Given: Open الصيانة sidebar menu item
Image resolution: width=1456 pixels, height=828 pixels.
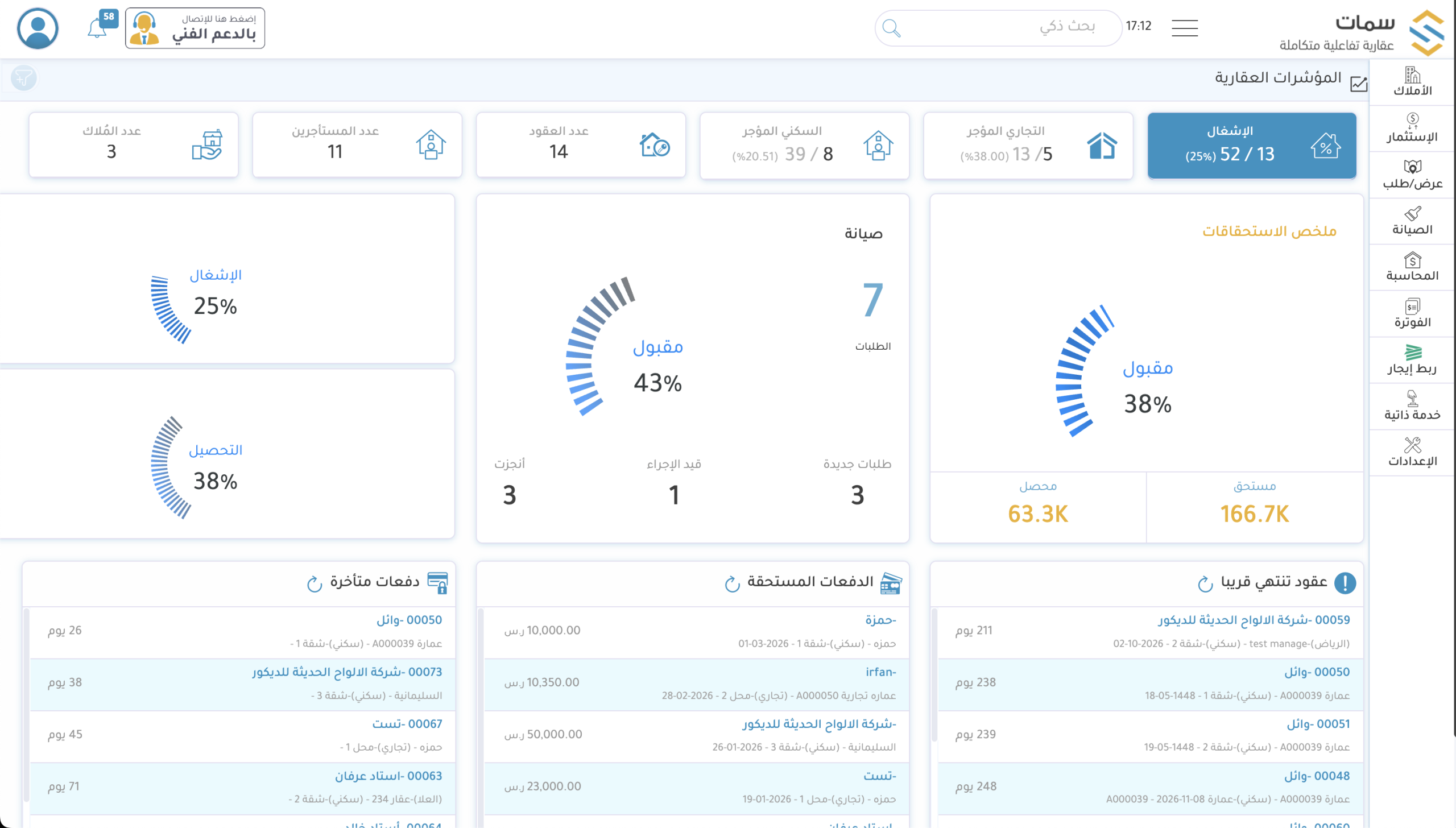Looking at the screenshot, I should point(1412,221).
